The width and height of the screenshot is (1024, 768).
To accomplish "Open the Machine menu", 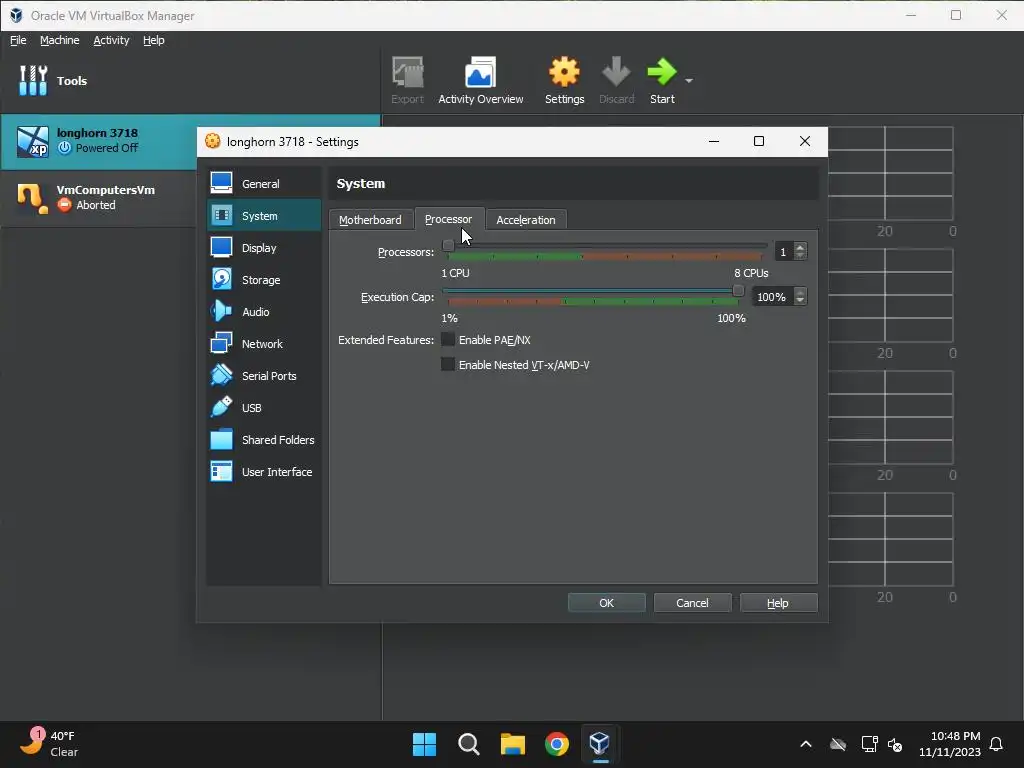I will point(59,40).
